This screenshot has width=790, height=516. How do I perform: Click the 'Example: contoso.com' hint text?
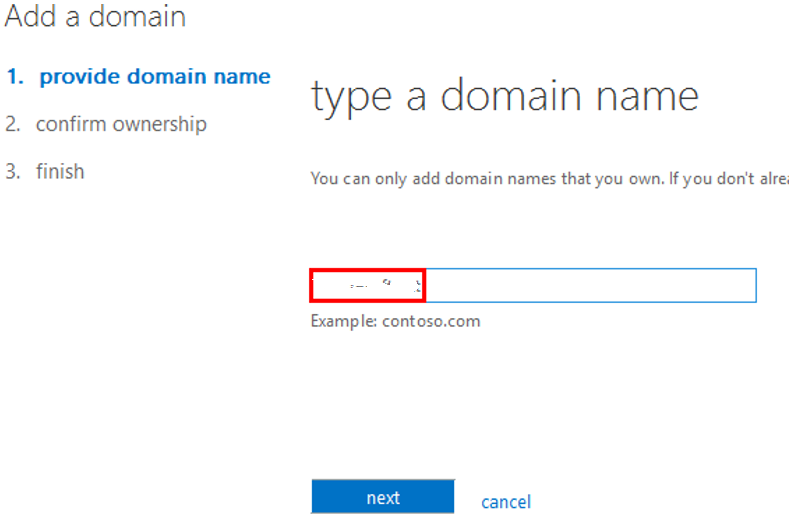coord(395,321)
